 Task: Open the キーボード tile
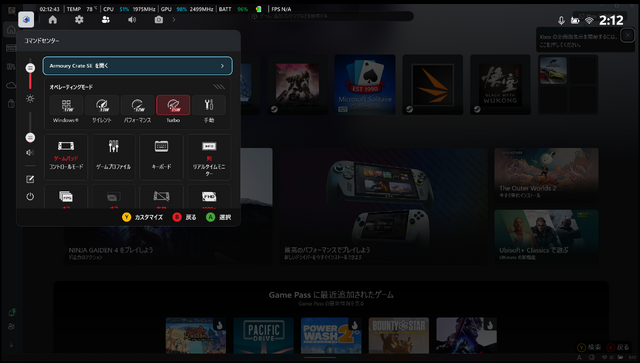(161, 157)
